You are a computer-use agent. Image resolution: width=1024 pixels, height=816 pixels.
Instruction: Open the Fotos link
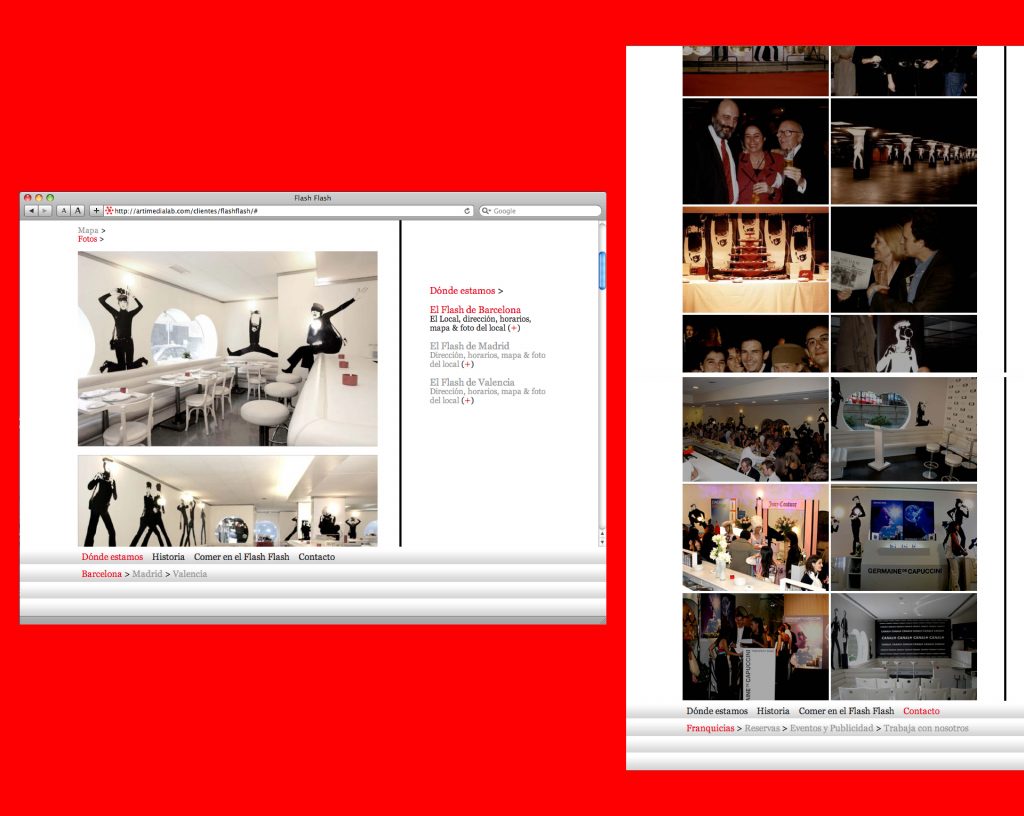(x=88, y=240)
